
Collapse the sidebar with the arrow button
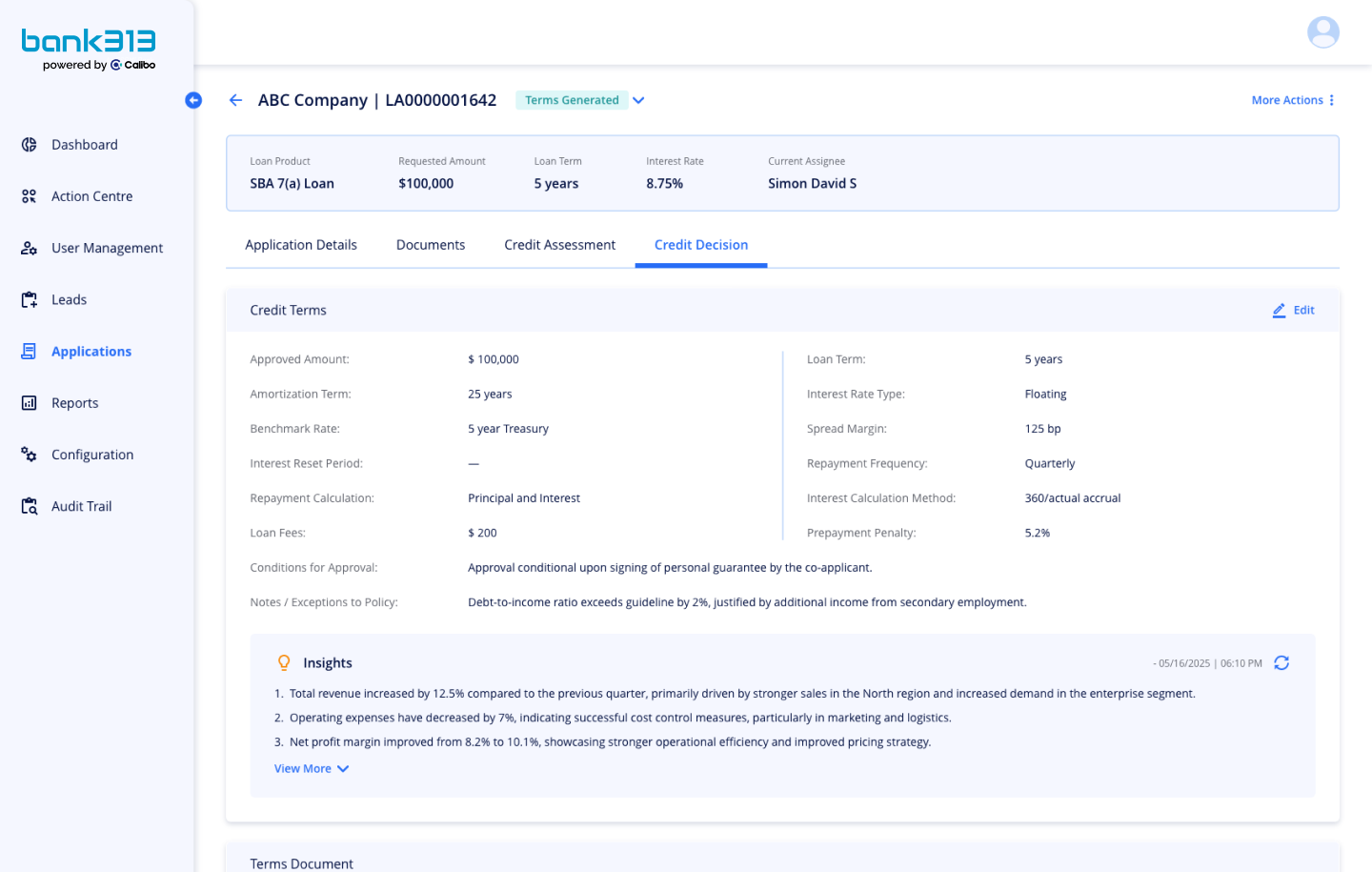click(x=193, y=100)
